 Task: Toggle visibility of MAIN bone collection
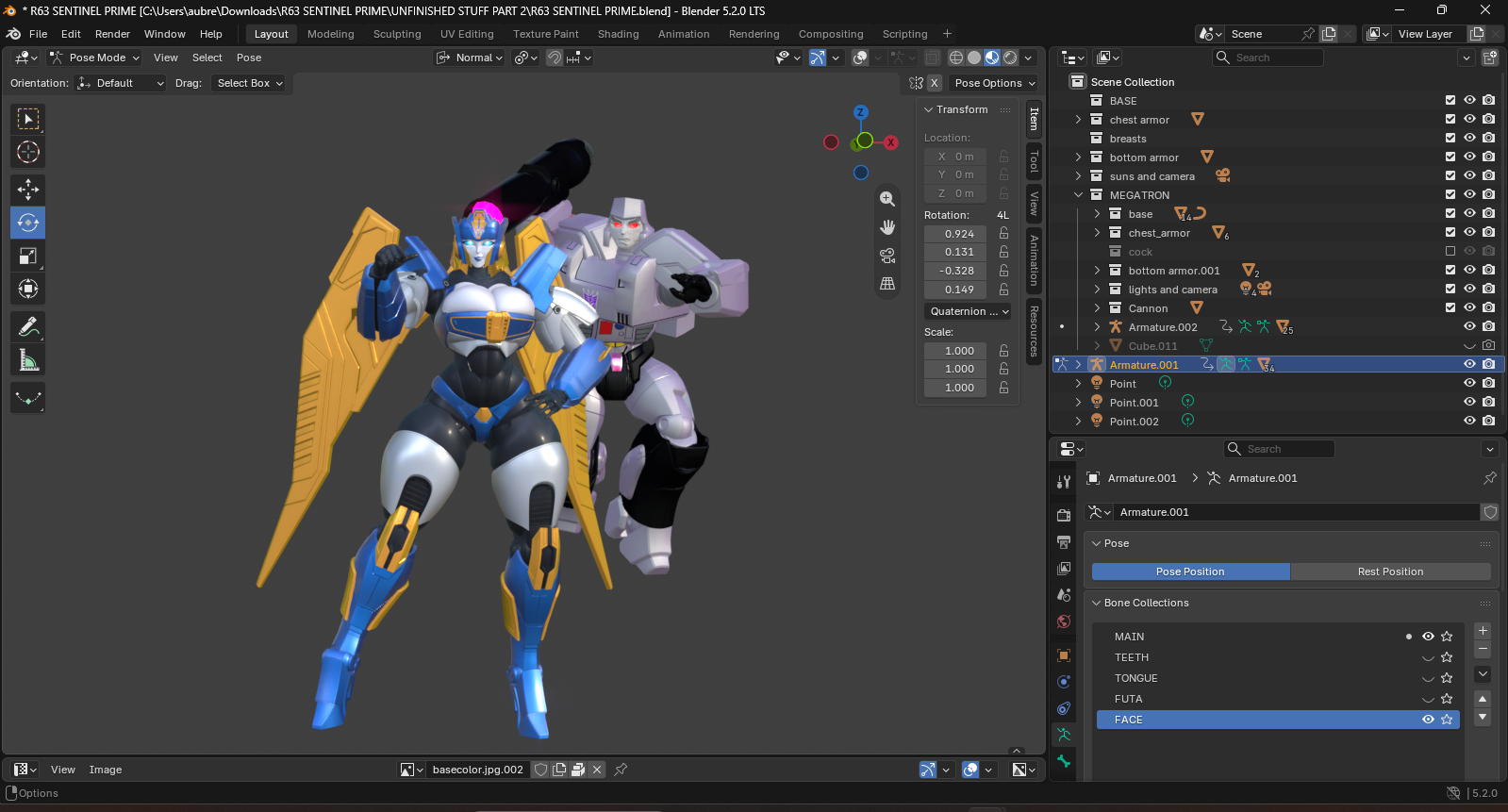click(x=1428, y=637)
